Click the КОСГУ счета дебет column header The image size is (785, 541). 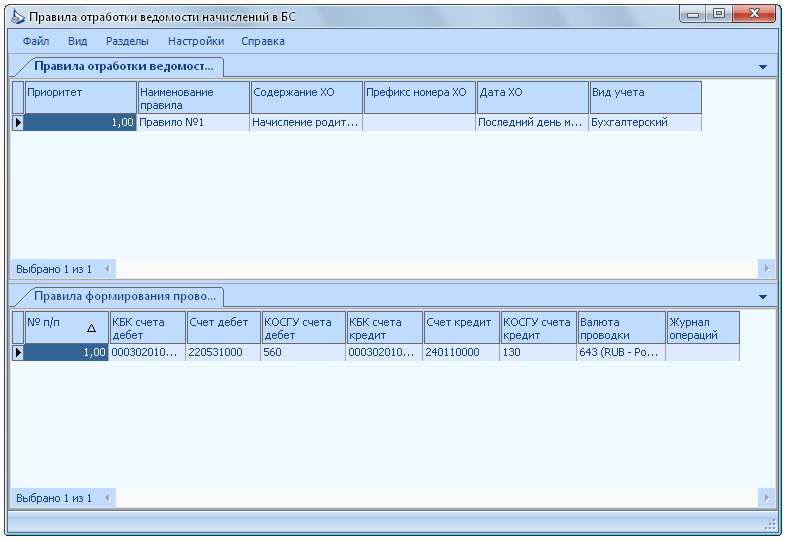[304, 328]
